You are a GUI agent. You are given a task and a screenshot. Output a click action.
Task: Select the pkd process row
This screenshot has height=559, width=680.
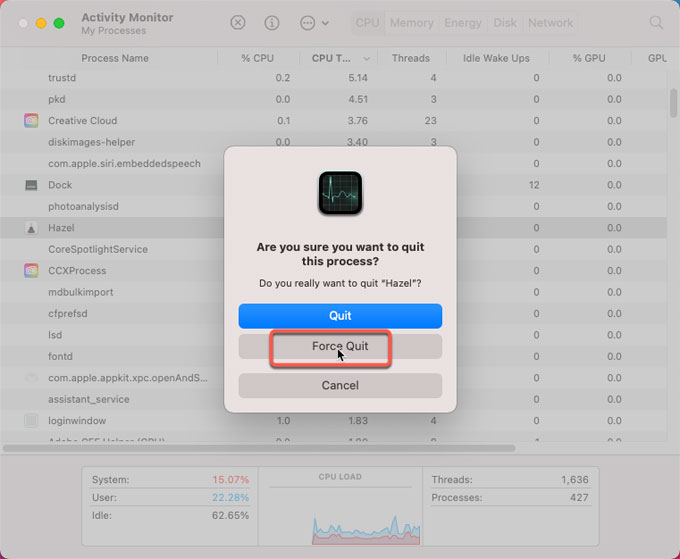(x=333, y=99)
